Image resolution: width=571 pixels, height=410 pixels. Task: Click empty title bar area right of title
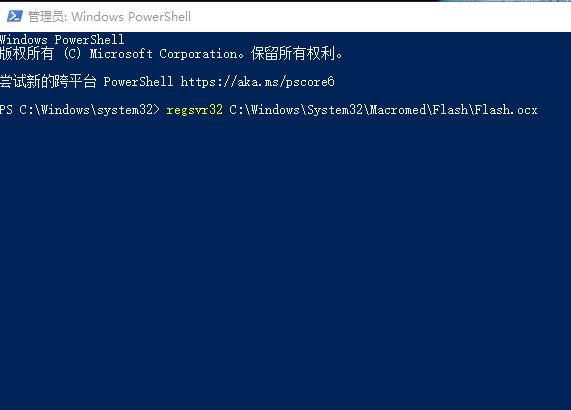click(379, 17)
